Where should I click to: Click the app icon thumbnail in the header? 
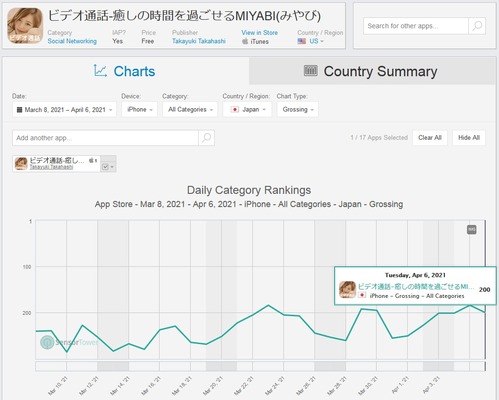pos(25,26)
